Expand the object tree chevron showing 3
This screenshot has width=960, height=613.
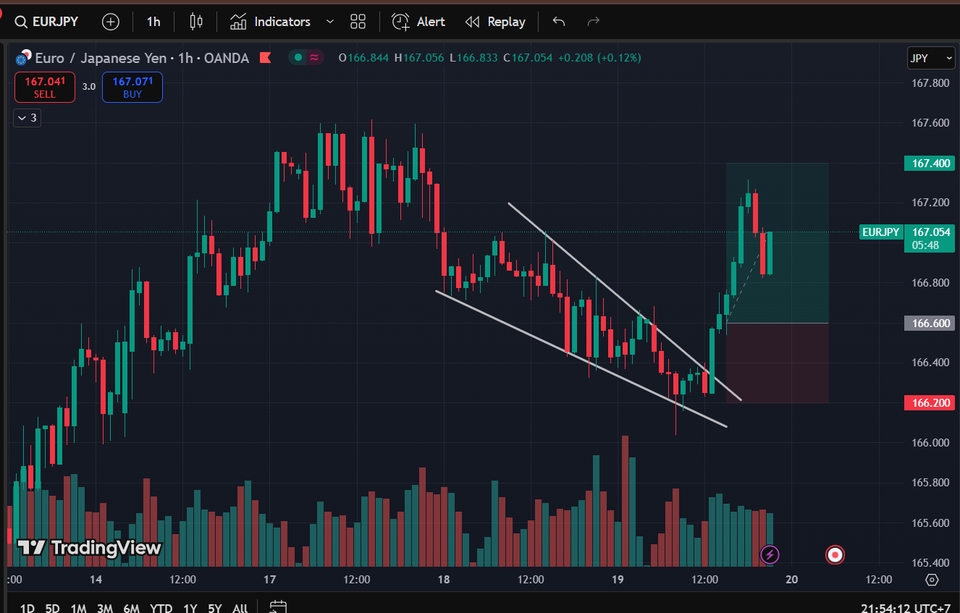25,117
